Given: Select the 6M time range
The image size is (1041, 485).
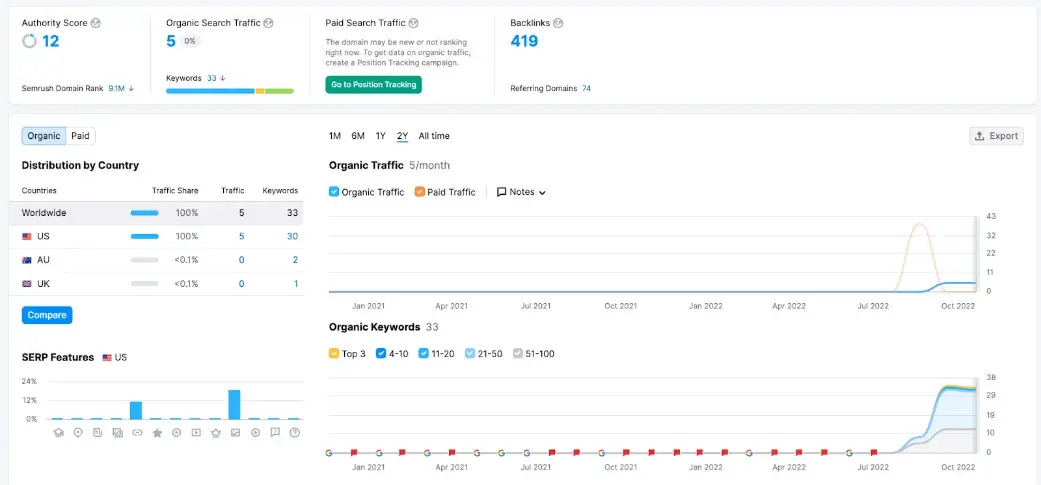Looking at the screenshot, I should coord(358,136).
